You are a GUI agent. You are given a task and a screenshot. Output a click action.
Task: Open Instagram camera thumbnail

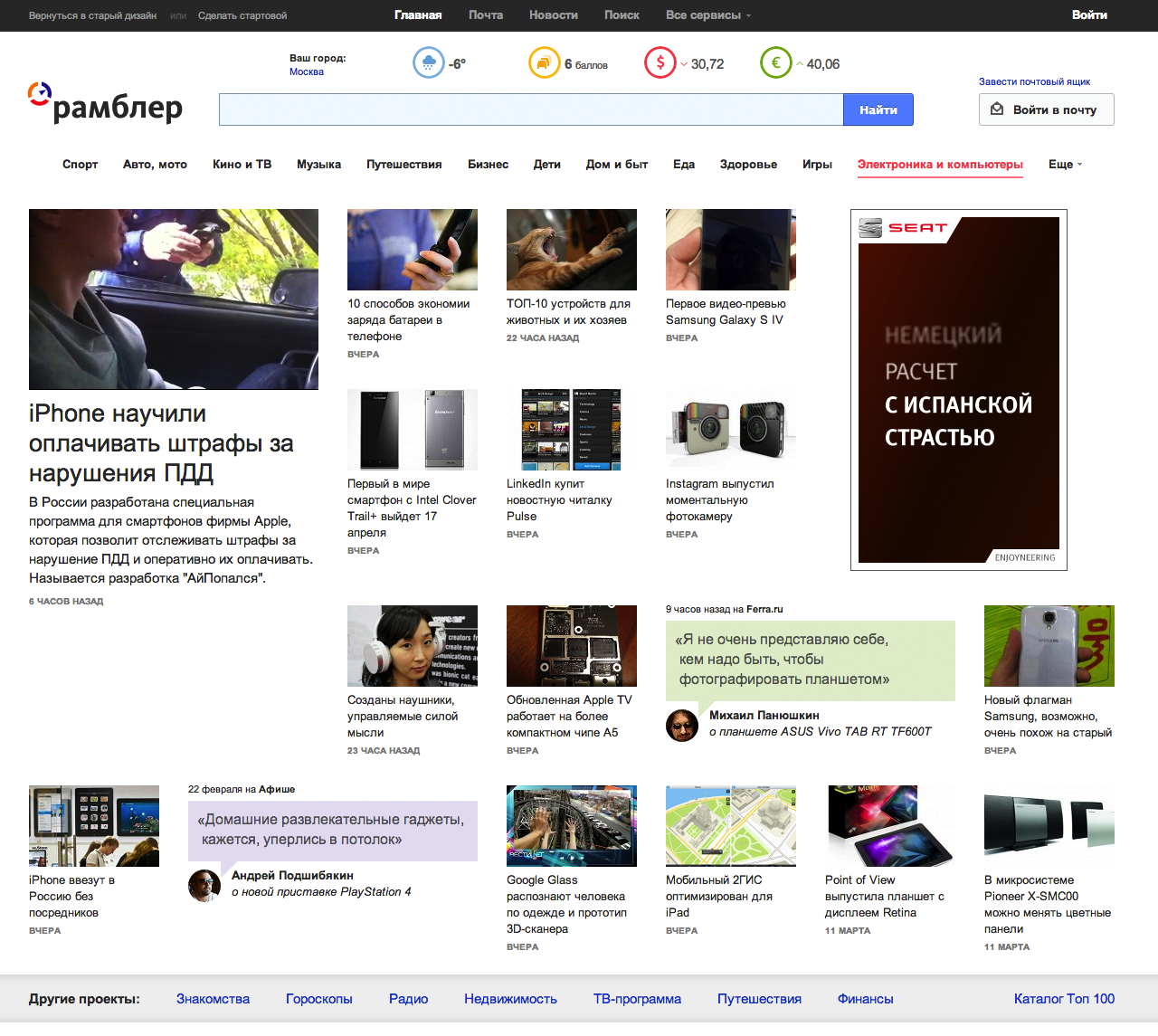731,430
